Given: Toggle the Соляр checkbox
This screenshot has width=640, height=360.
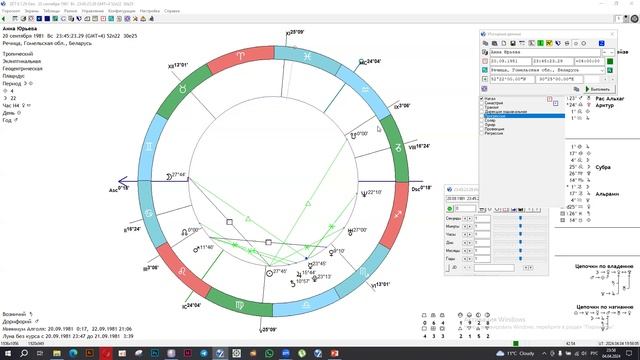Looking at the screenshot, I should [x=482, y=120].
